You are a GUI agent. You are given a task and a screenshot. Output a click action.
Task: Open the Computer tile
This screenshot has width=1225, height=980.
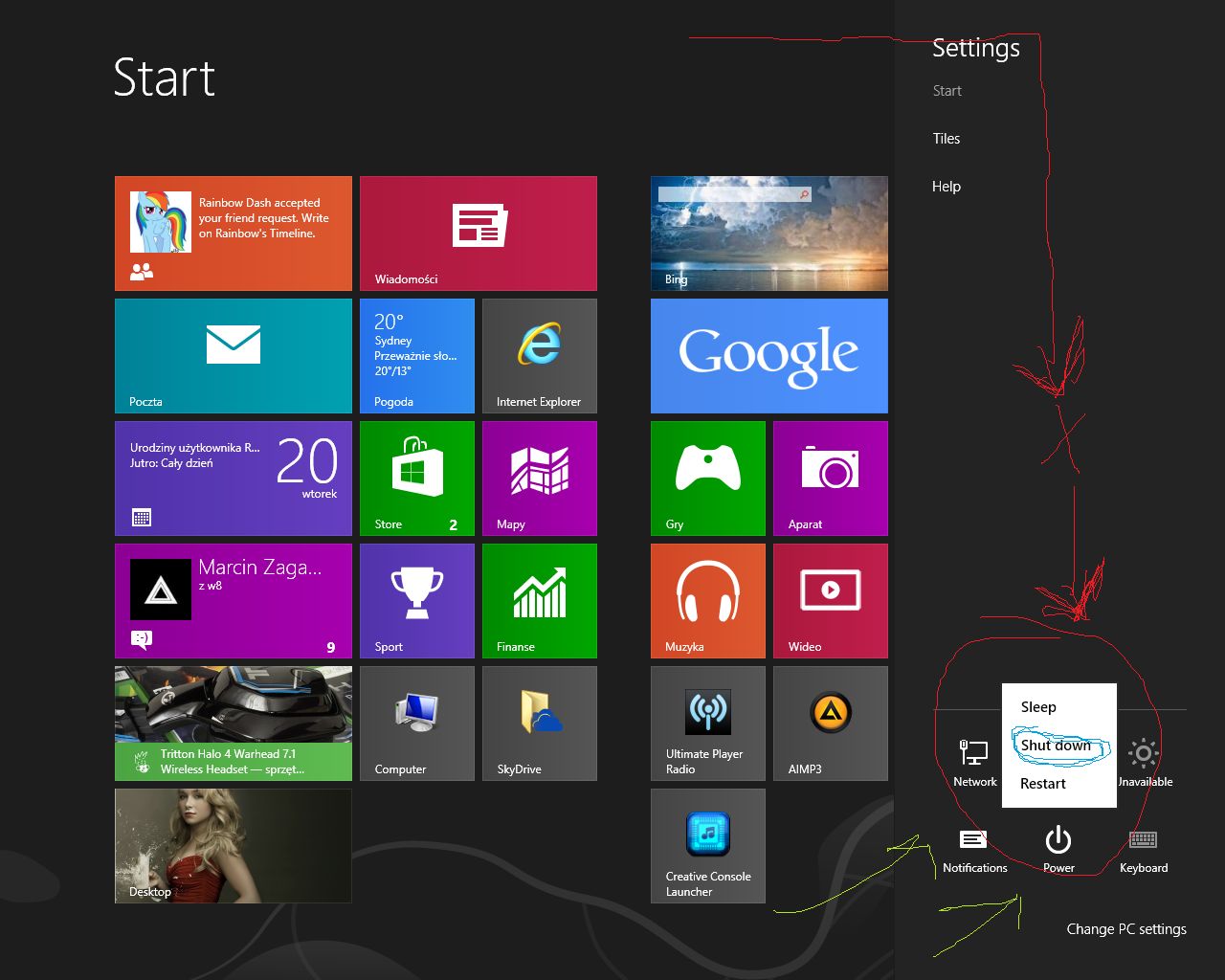pos(417,724)
